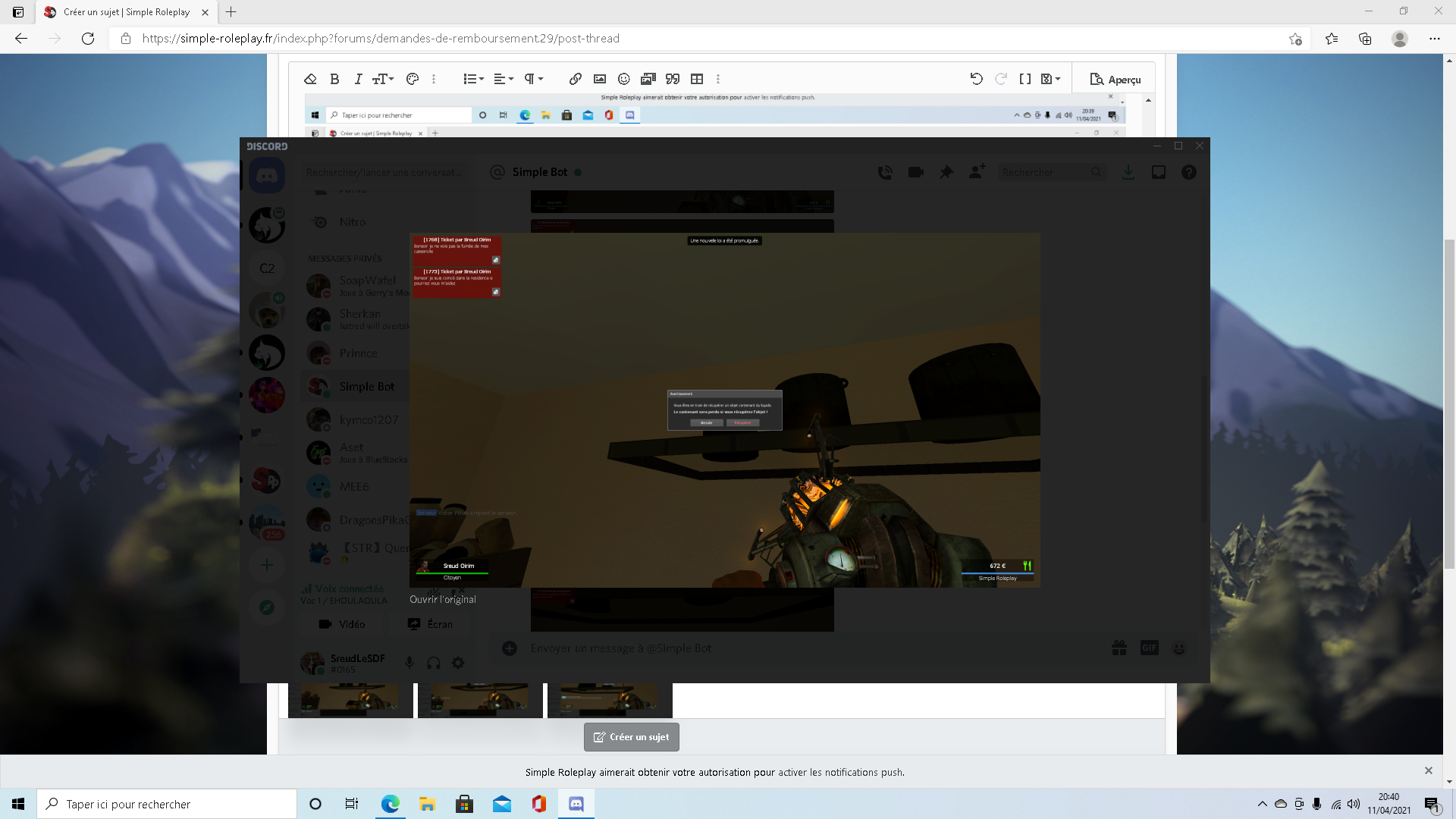The height and width of the screenshot is (819, 1456).
Task: Click Discord explore servers compass icon
Action: tap(267, 607)
